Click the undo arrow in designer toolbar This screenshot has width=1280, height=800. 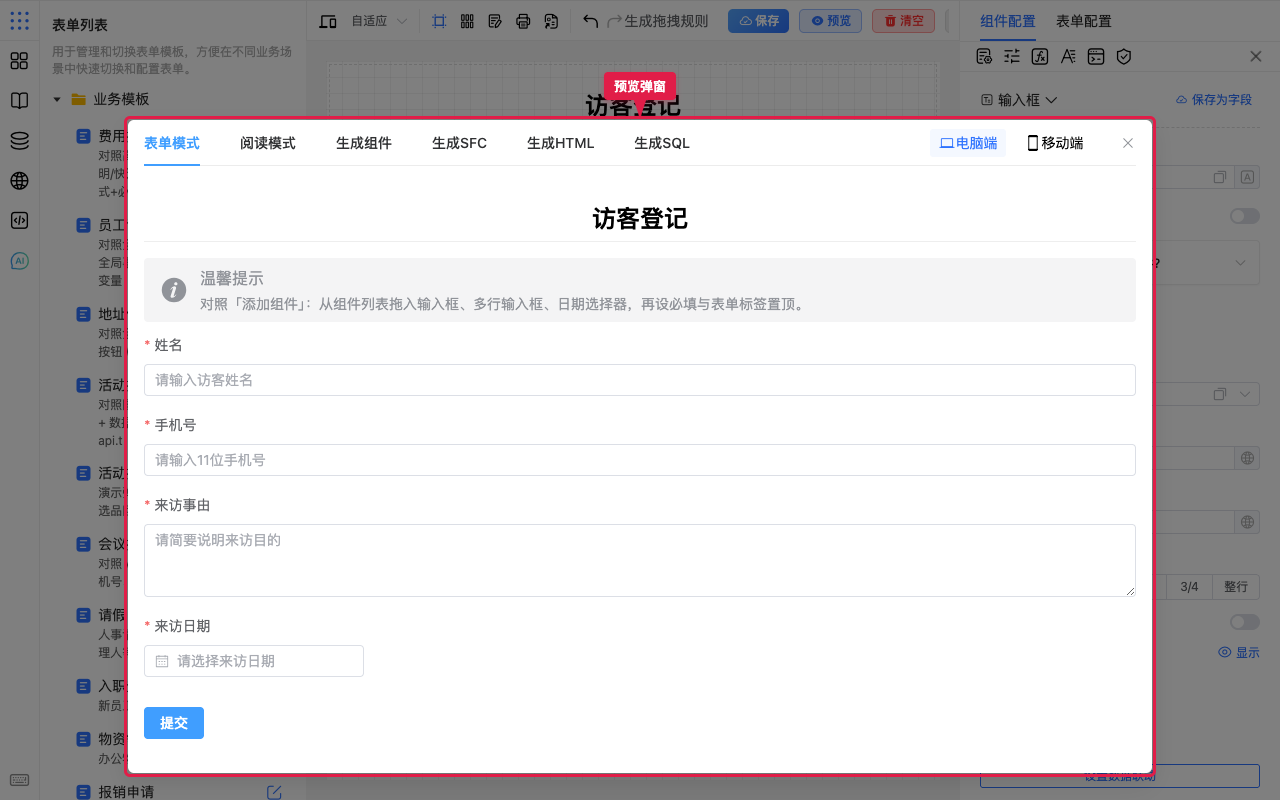(591, 21)
